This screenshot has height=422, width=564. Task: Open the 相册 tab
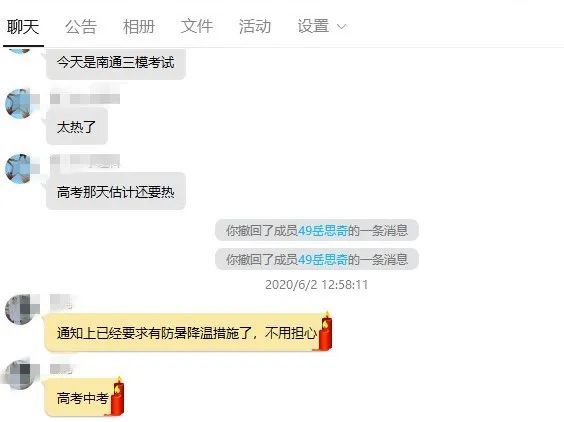click(x=139, y=27)
